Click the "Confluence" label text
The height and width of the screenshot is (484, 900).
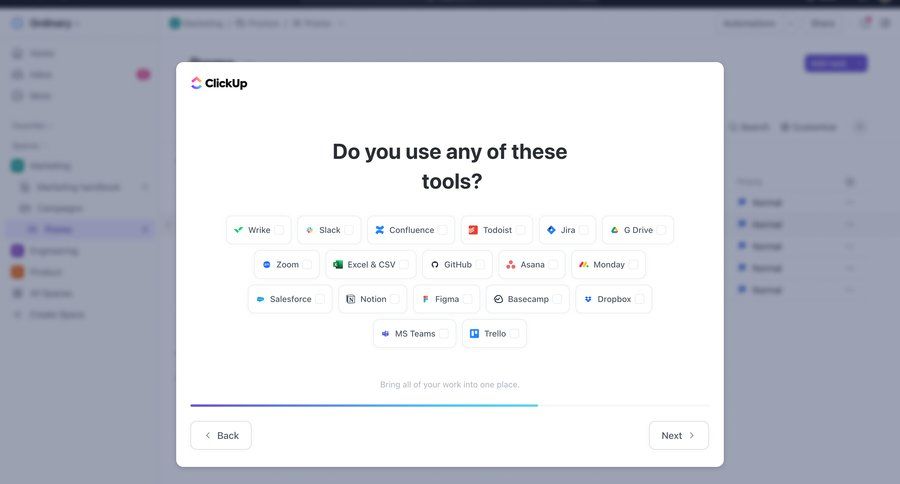pos(412,230)
